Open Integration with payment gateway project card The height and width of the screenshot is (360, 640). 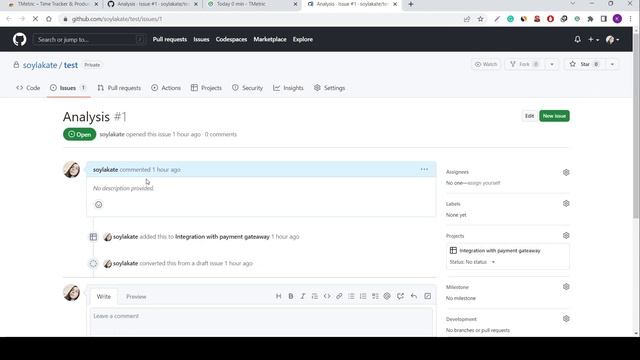tap(500, 251)
